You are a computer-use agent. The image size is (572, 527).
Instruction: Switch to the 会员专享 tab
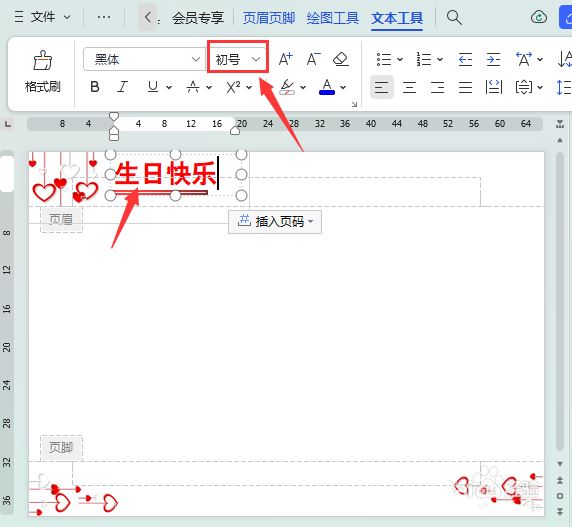pyautogui.click(x=198, y=18)
